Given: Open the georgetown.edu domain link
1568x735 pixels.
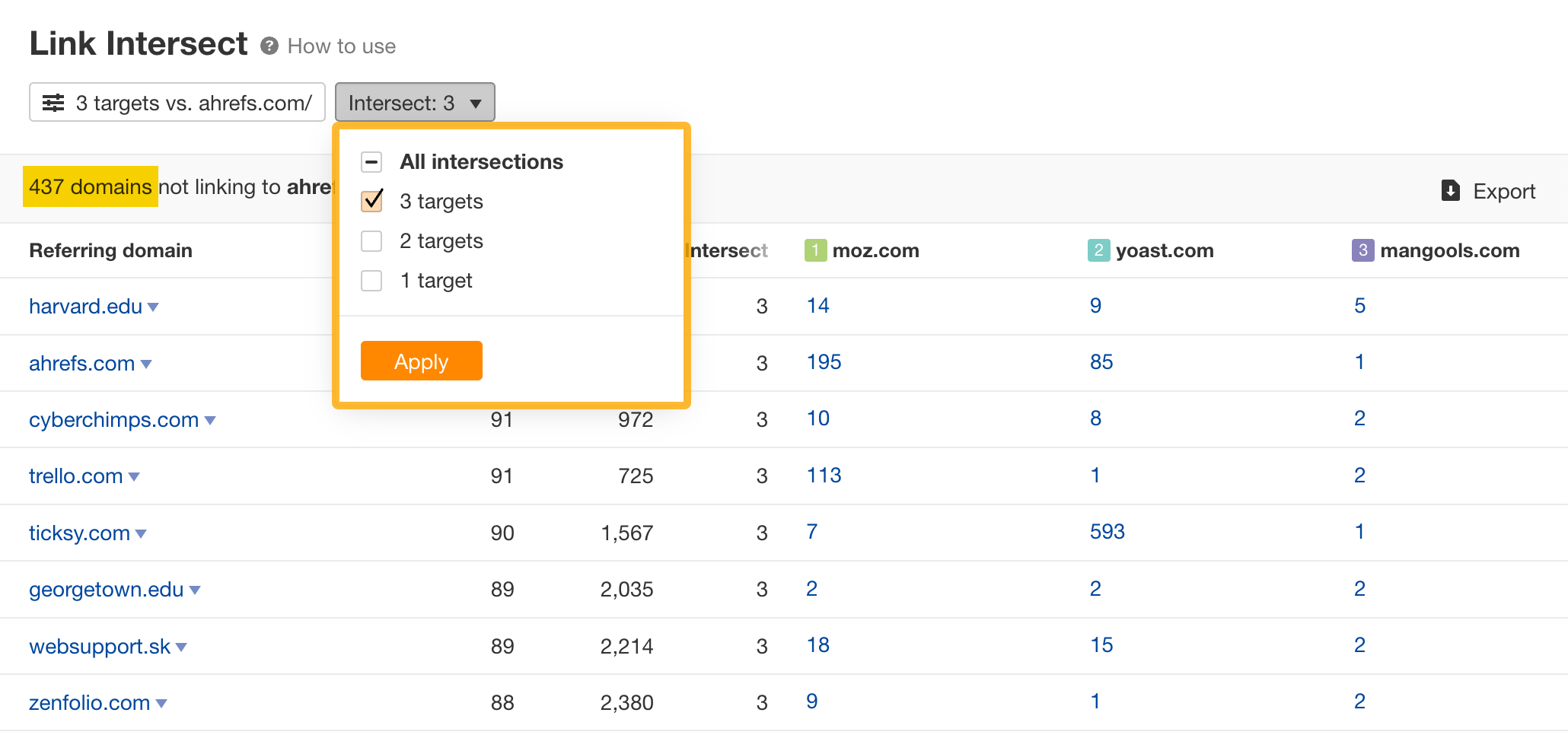Looking at the screenshot, I should pos(106,590).
